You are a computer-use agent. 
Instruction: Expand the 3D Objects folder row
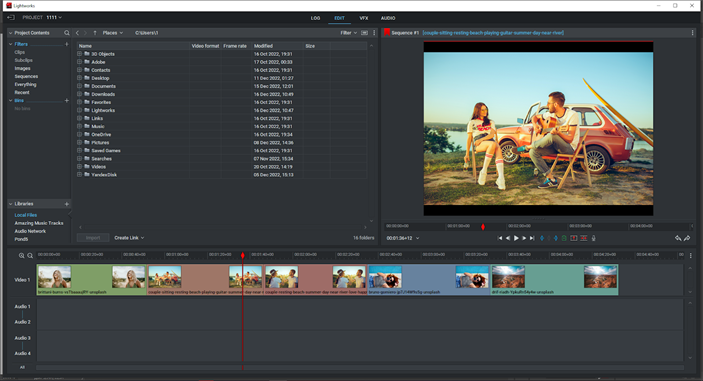point(79,54)
